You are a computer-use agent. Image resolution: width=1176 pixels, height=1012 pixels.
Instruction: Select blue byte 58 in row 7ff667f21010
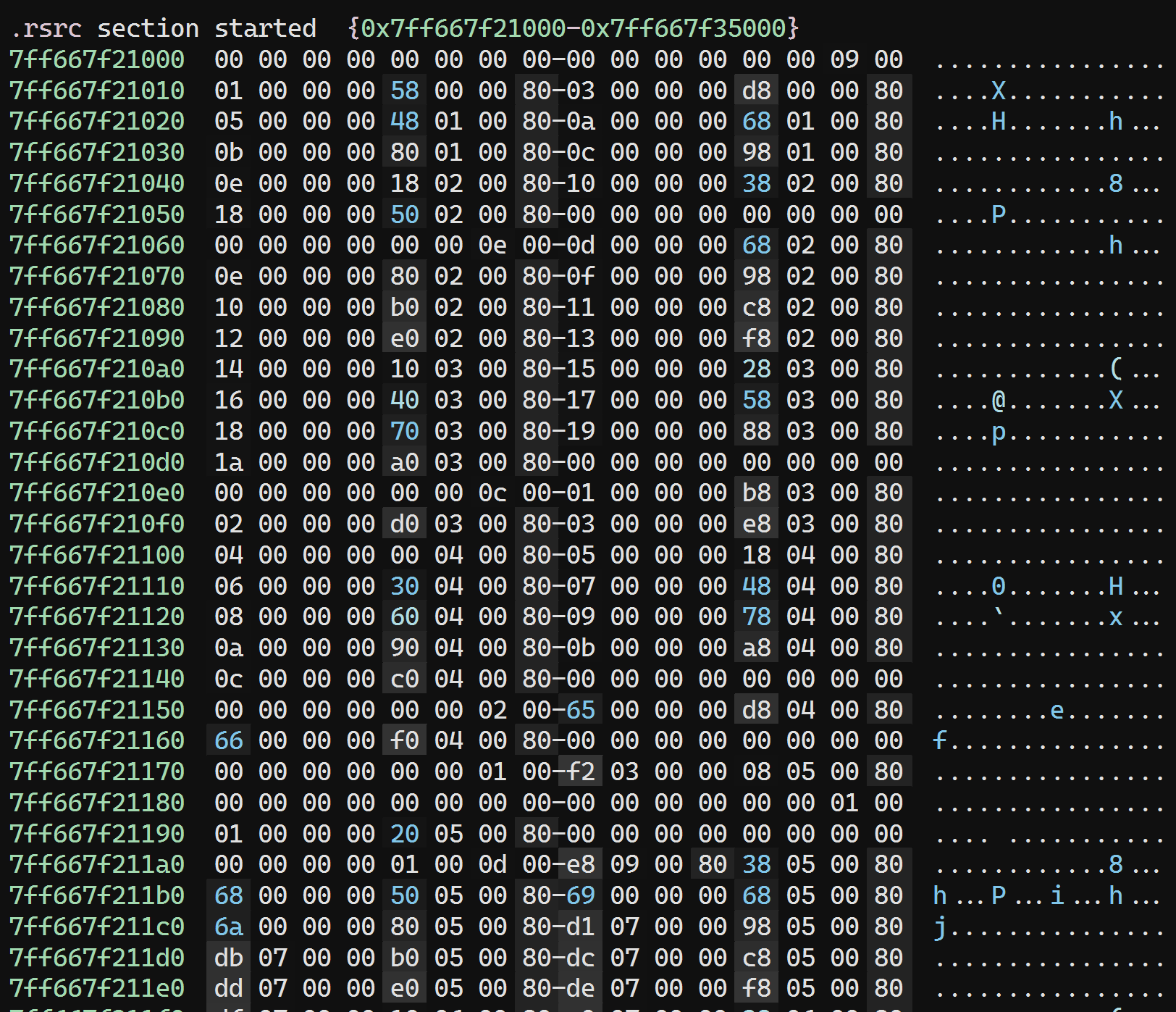(x=405, y=91)
